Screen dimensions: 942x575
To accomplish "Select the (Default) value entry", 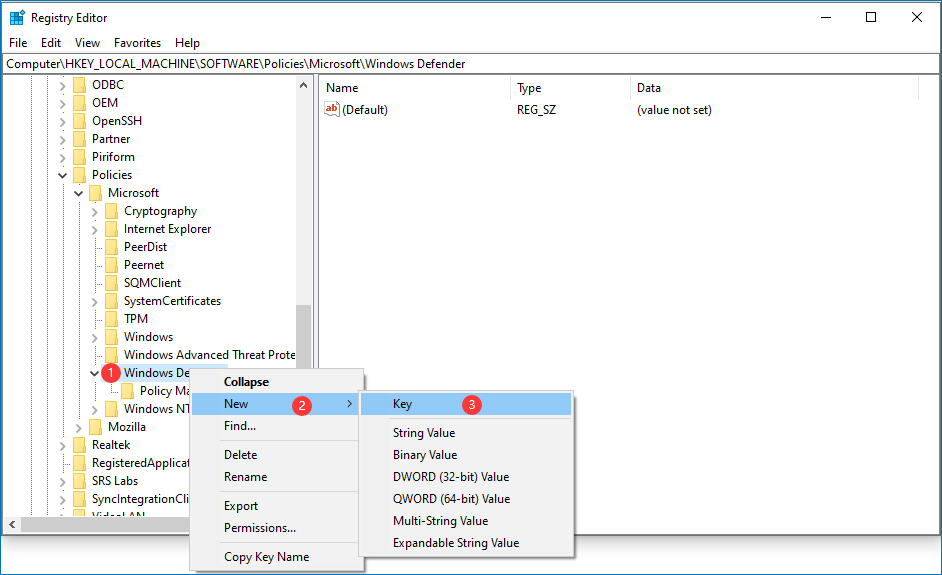I will click(365, 110).
